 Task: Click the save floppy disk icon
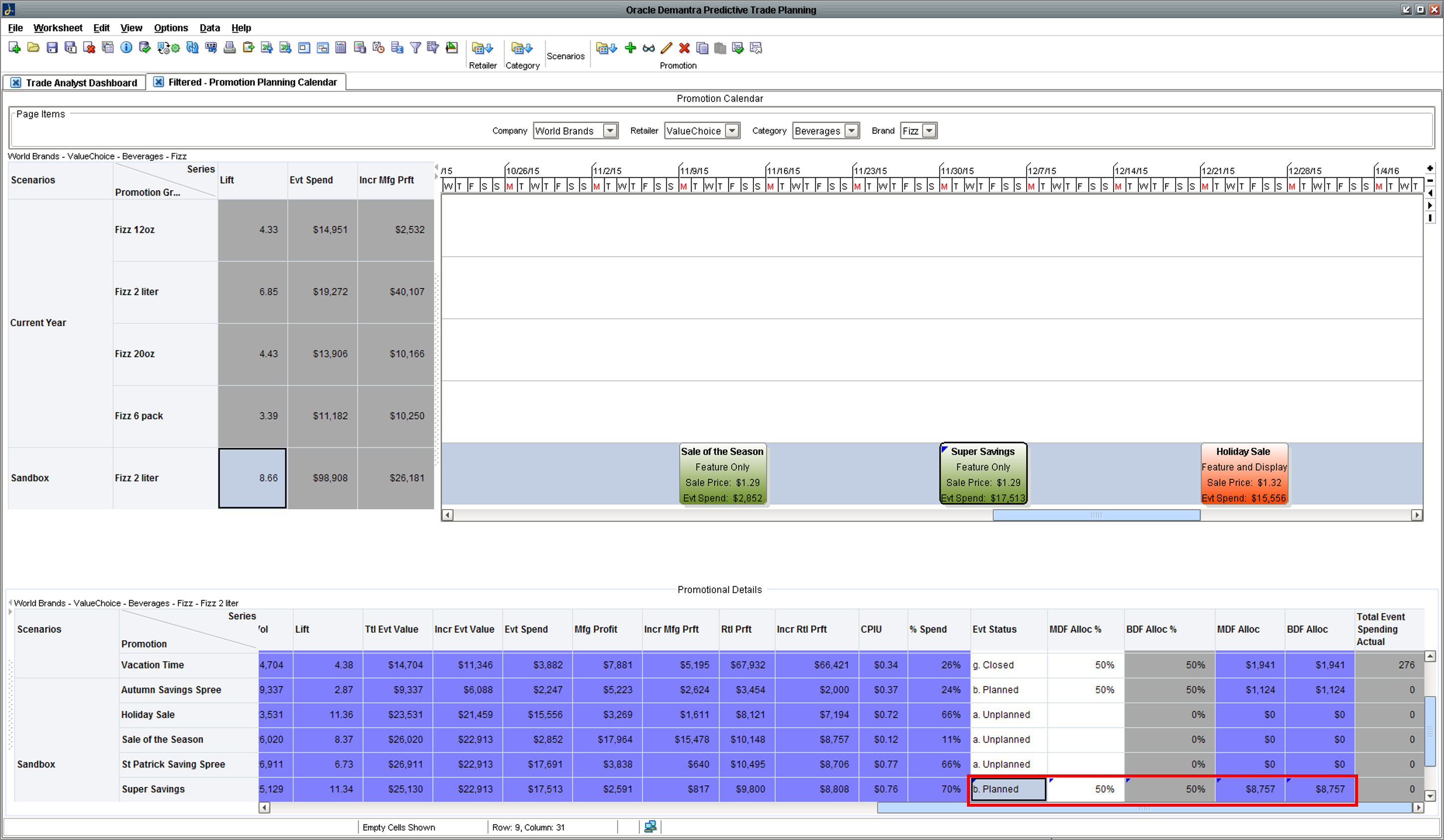coord(52,48)
